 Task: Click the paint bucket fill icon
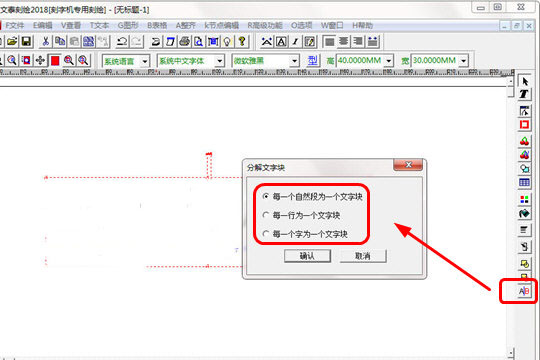(x=524, y=214)
